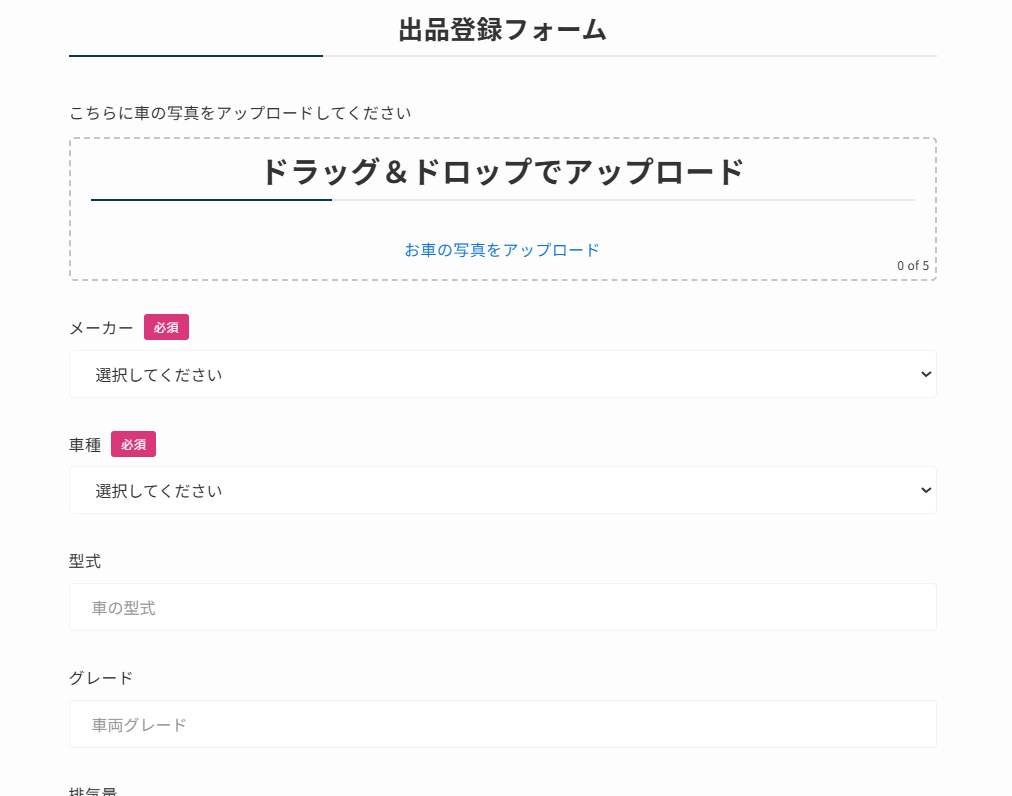Focus the 車両グレード text field
This screenshot has height=796, width=1012.
502,724
